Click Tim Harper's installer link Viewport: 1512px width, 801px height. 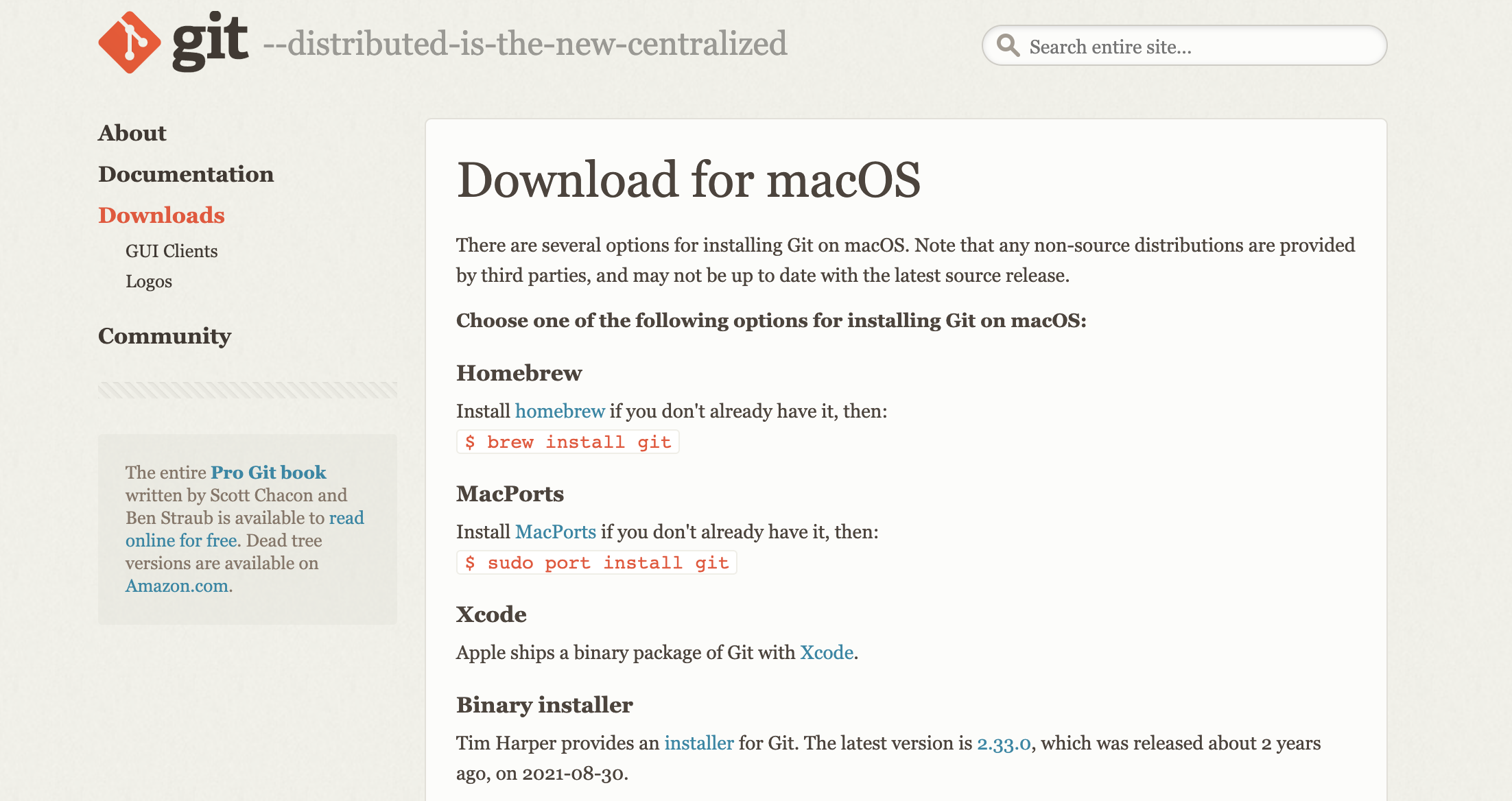(698, 743)
